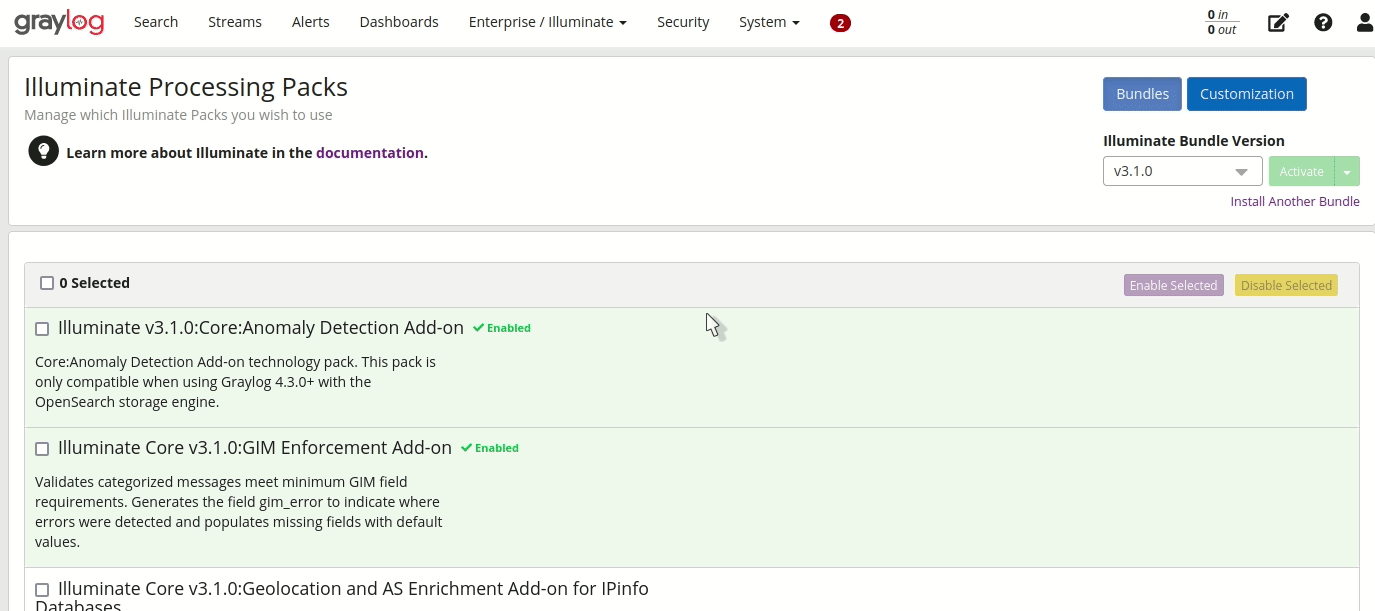
Task: Check the GIM Enforcement Add-on pack
Action: tap(42, 449)
